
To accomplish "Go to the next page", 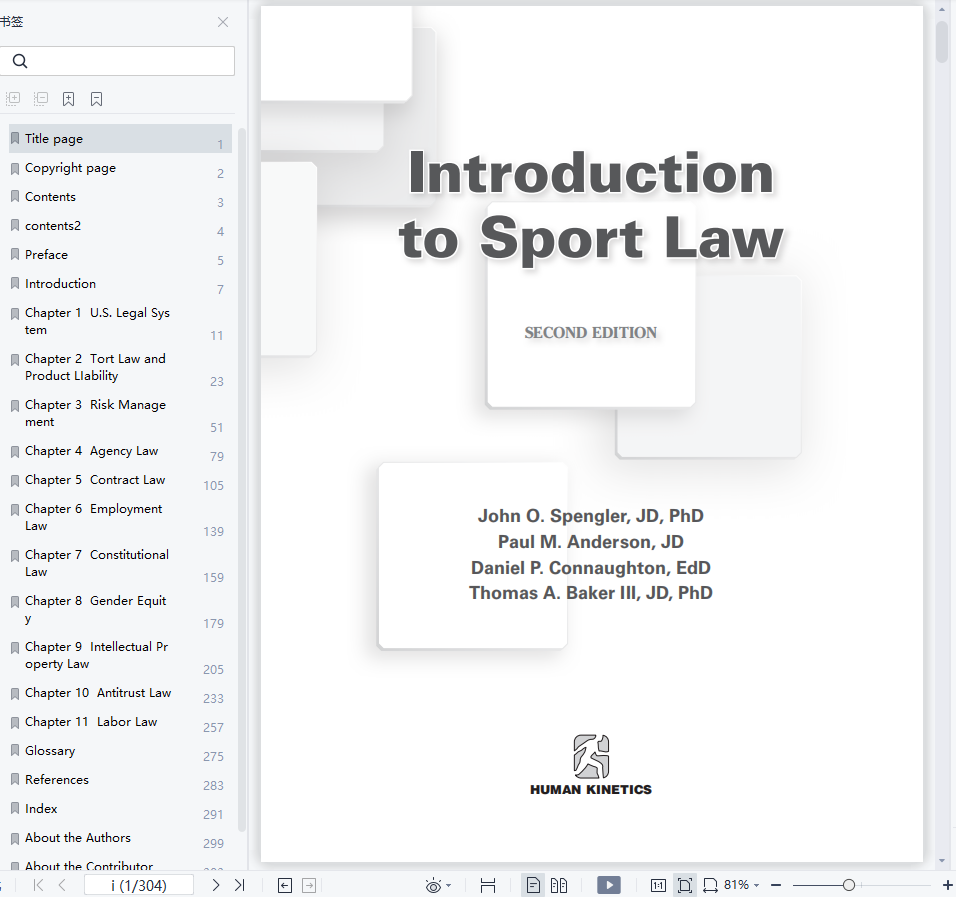I will point(215,885).
